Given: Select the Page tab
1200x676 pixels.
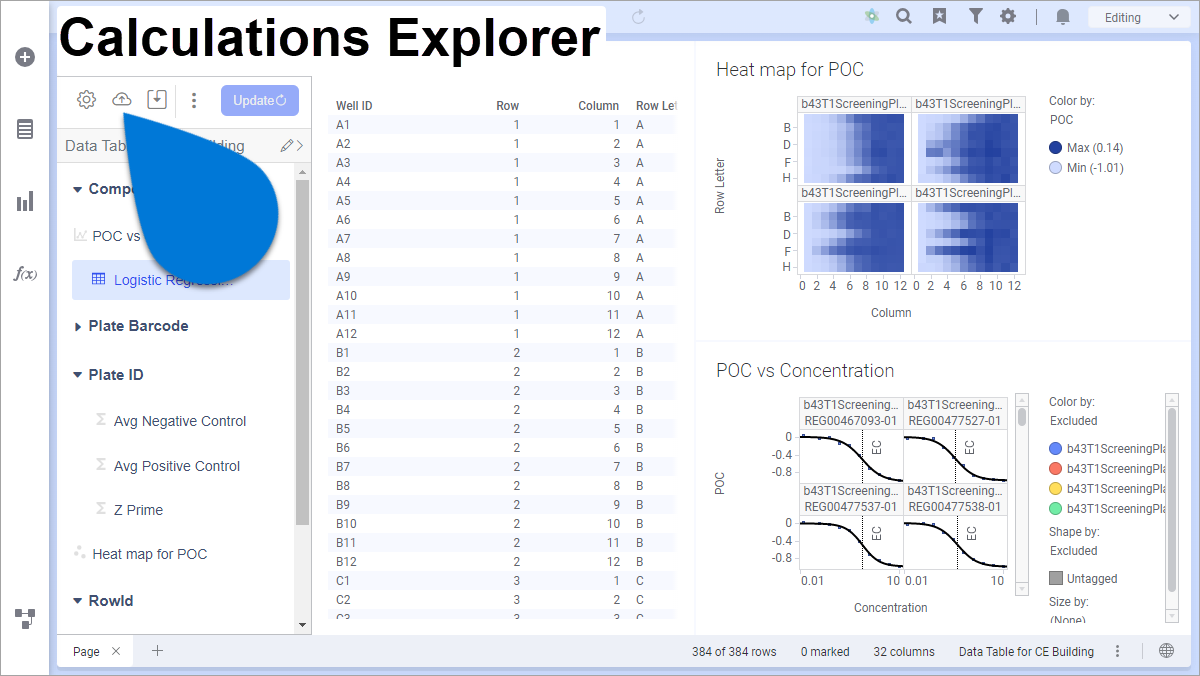Looking at the screenshot, I should click(x=86, y=651).
